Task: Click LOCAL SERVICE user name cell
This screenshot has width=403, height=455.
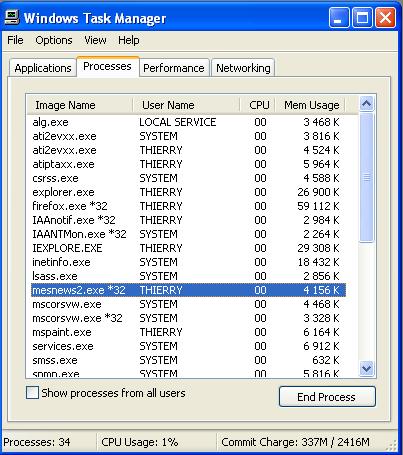Action: point(178,122)
